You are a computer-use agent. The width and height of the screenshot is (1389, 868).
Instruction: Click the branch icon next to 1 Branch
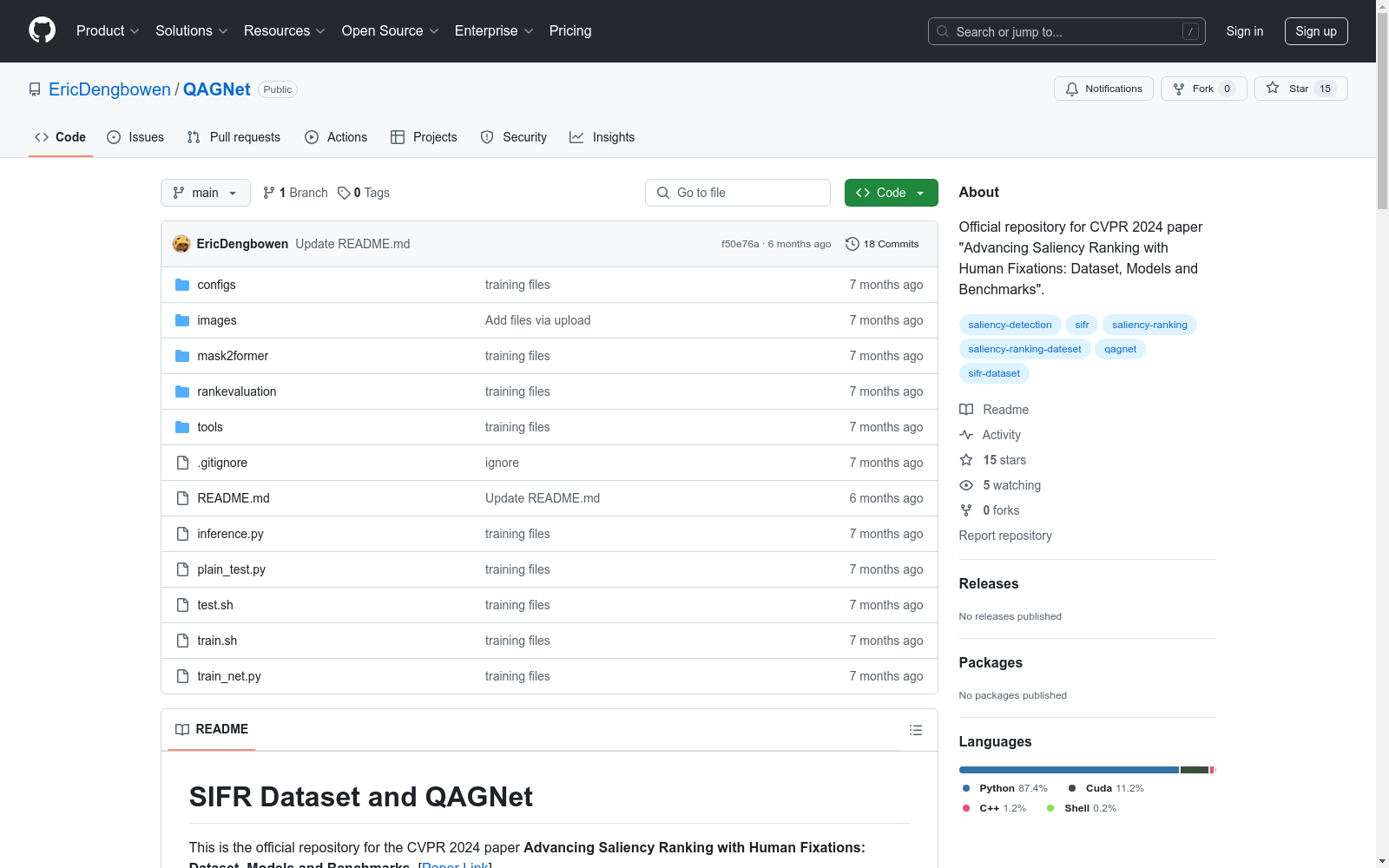pyautogui.click(x=269, y=193)
